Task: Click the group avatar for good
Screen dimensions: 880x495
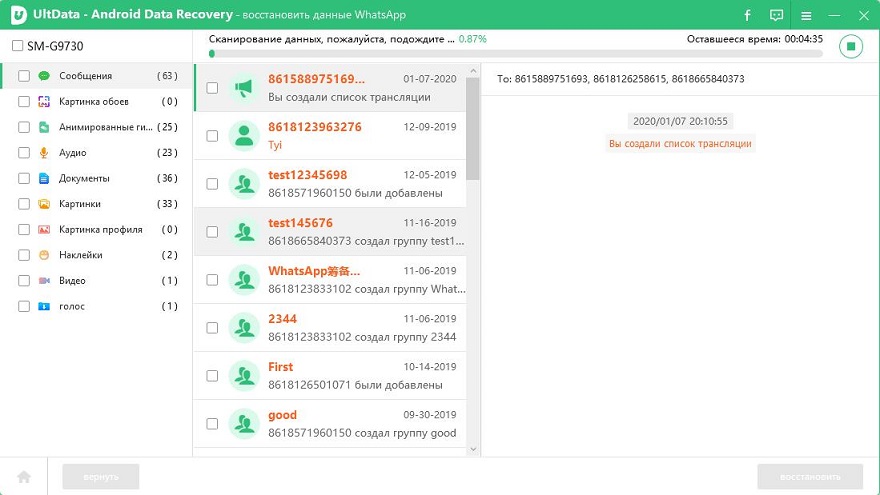Action: [244, 424]
